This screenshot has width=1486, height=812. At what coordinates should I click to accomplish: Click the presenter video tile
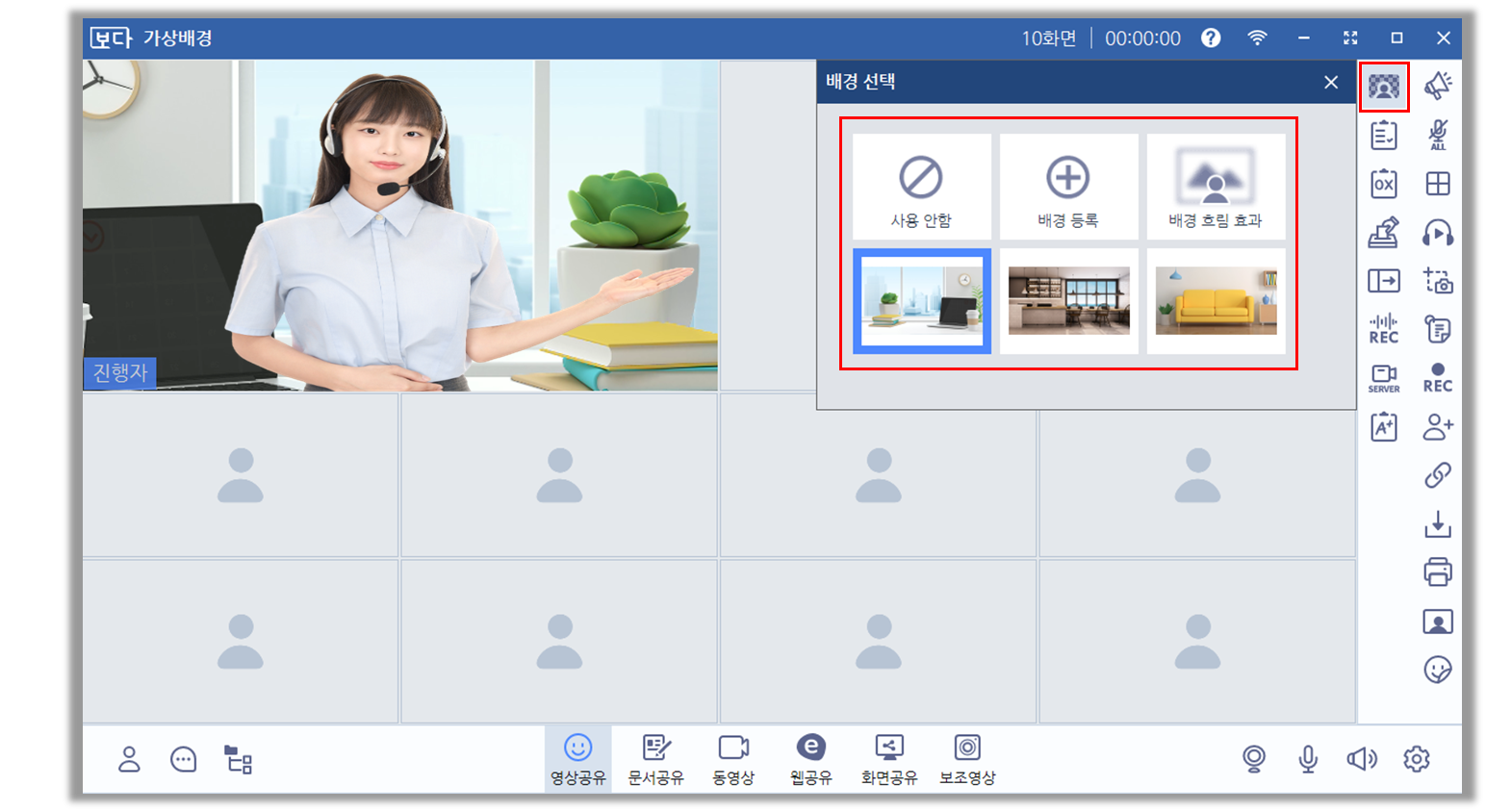click(400, 225)
